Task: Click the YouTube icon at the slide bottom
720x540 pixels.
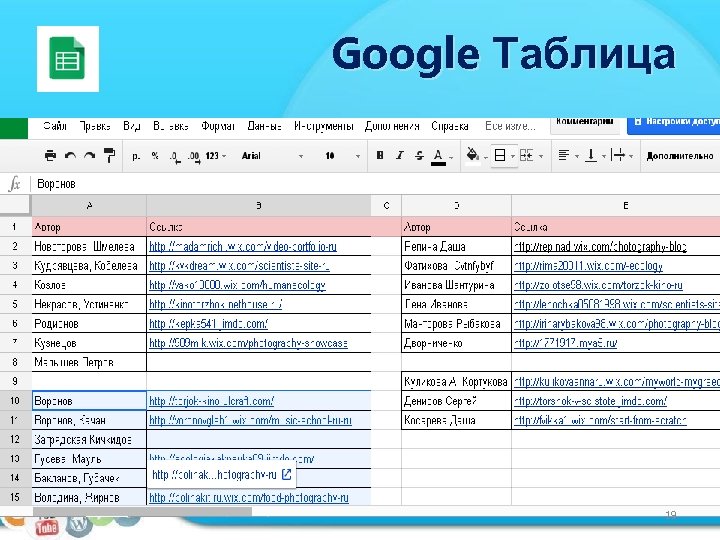Action: (x=46, y=526)
